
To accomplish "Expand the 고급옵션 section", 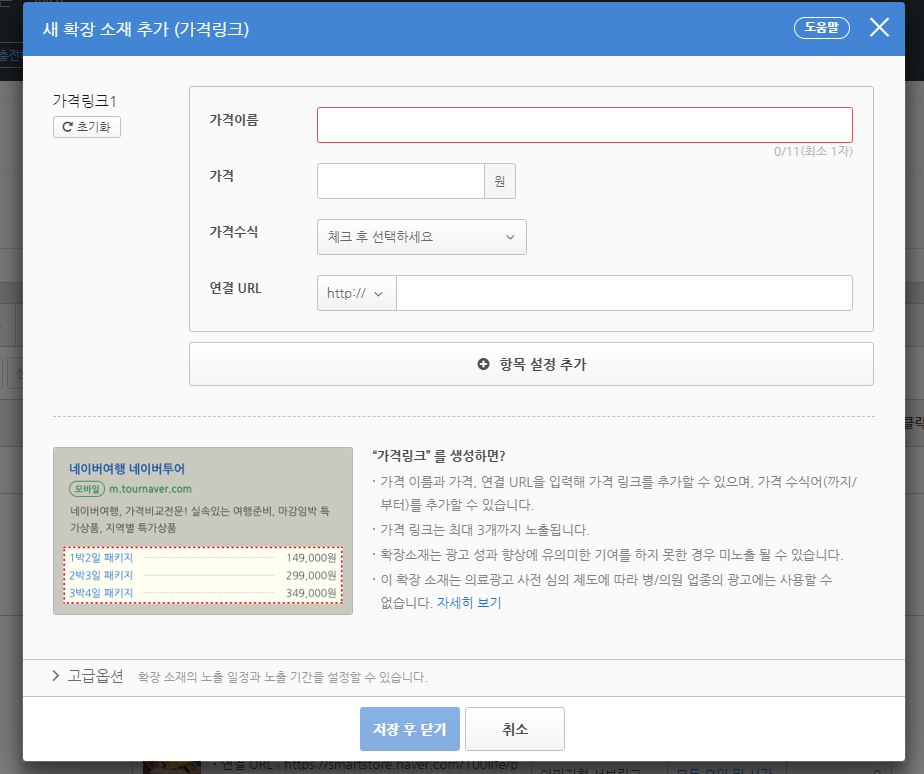I will [87, 676].
